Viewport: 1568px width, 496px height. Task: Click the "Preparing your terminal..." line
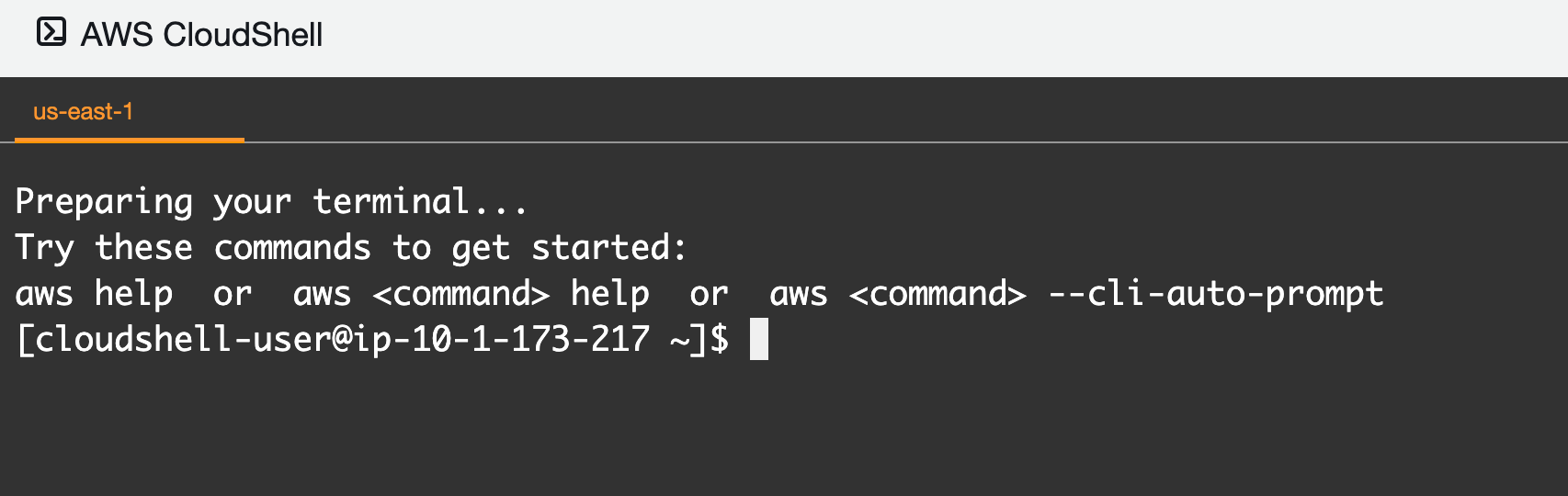(x=272, y=202)
